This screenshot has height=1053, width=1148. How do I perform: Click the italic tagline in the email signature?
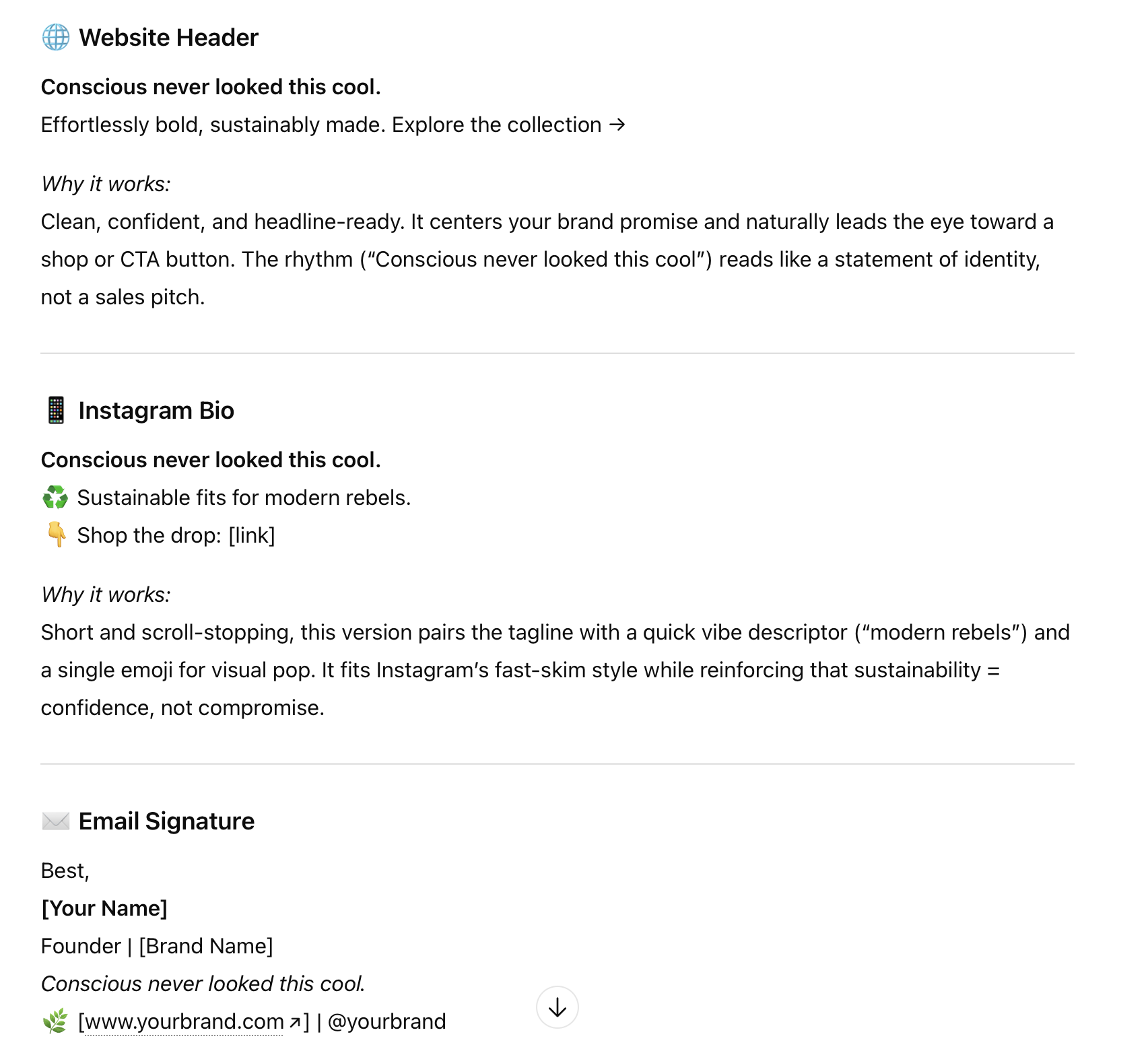(x=203, y=984)
